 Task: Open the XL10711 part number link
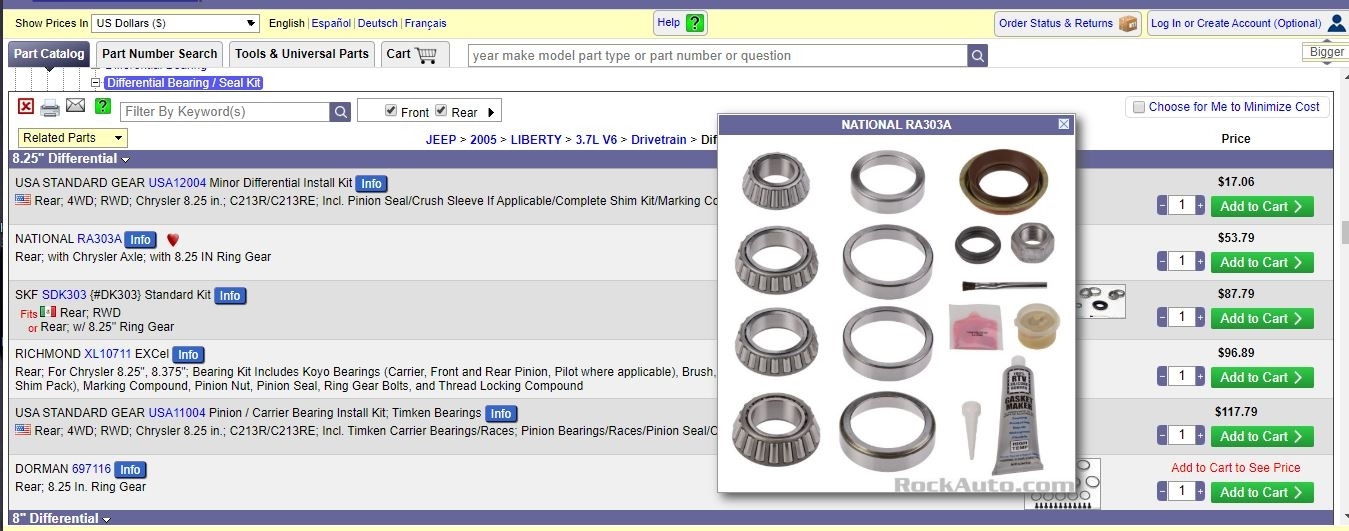pos(108,354)
